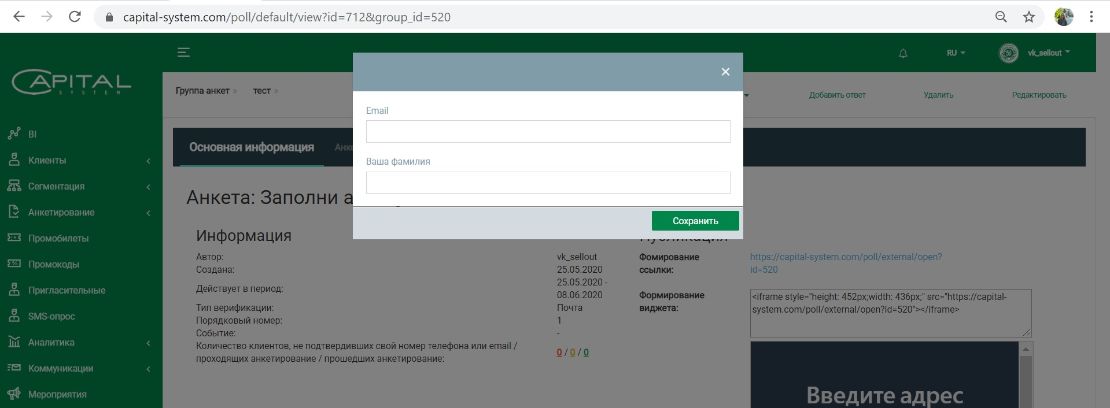This screenshot has height=408, width=1110.
Task: Open Промобилеты in the sidebar
Action: (x=59, y=239)
